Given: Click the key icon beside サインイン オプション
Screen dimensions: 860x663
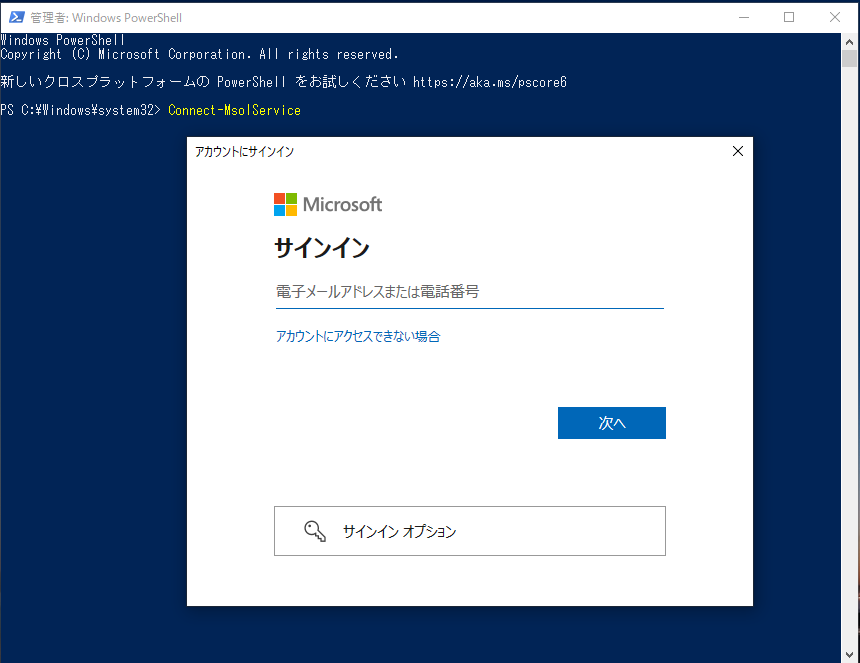Looking at the screenshot, I should tap(315, 531).
